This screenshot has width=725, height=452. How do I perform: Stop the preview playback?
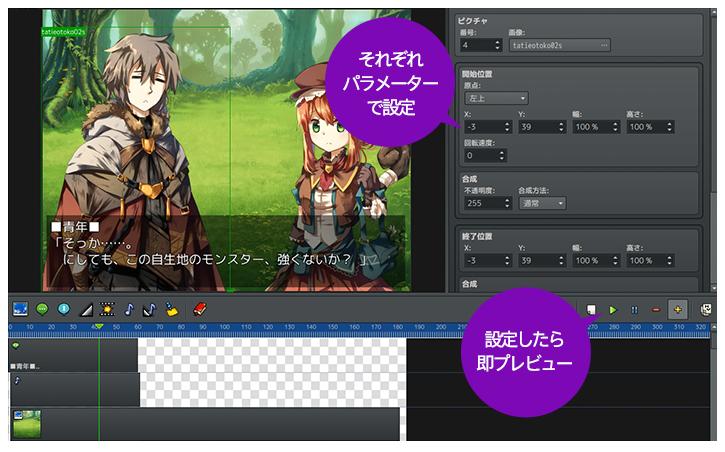pyautogui.click(x=591, y=310)
